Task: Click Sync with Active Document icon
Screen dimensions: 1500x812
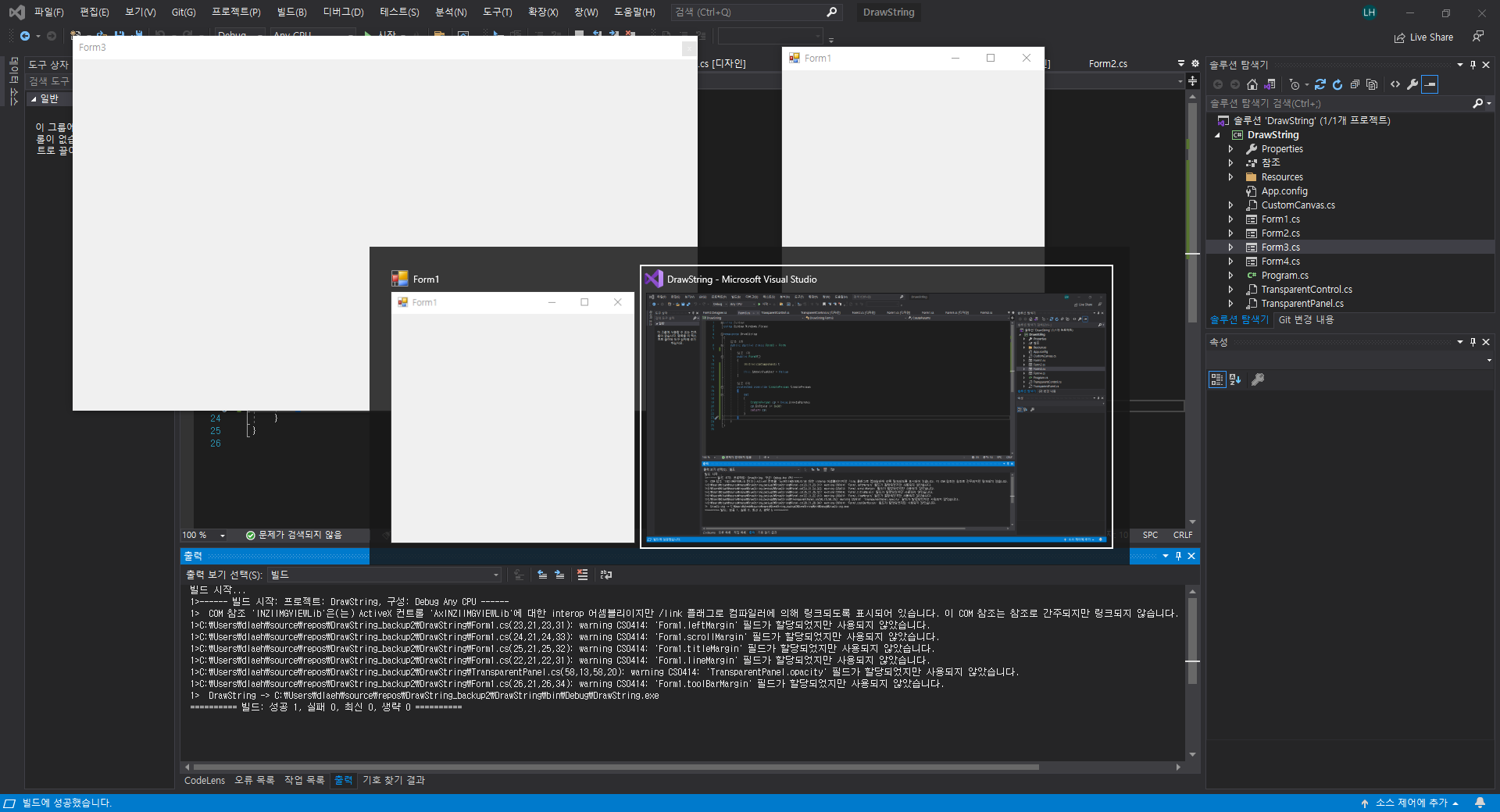Action: (x=1320, y=84)
